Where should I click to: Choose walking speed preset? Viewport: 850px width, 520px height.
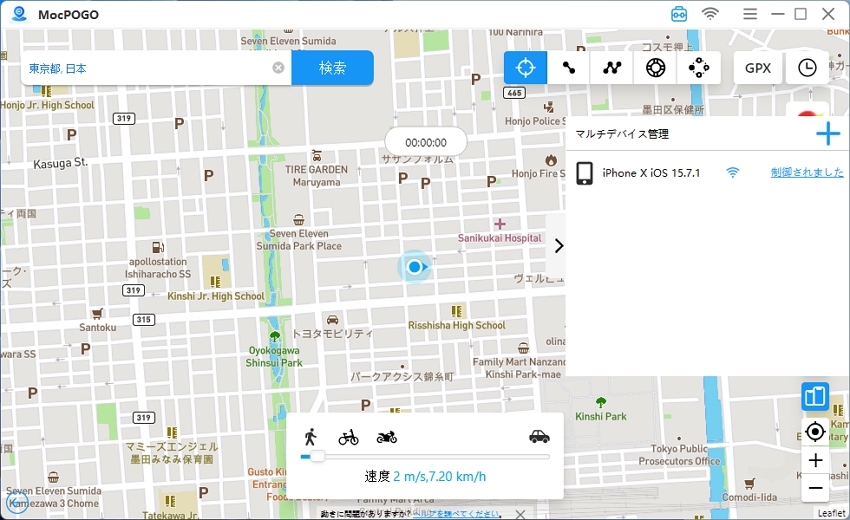point(311,436)
